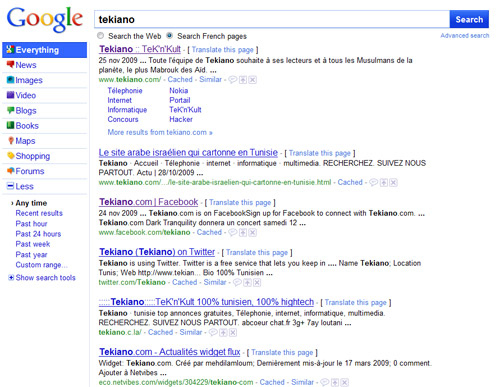Promote the tekiano.c.la result
500x387 pixels.
223,332
